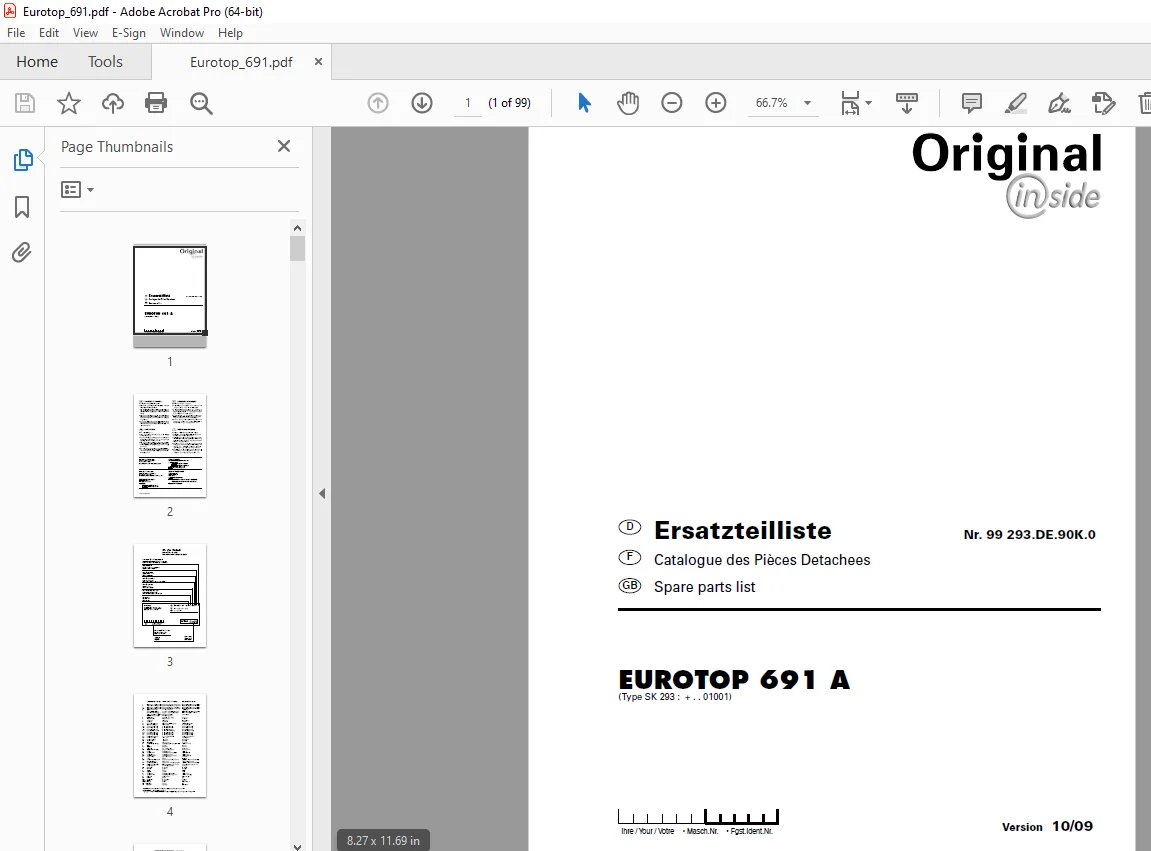Open the Help menu
Screen dimensions: 1151x851
pos(230,32)
